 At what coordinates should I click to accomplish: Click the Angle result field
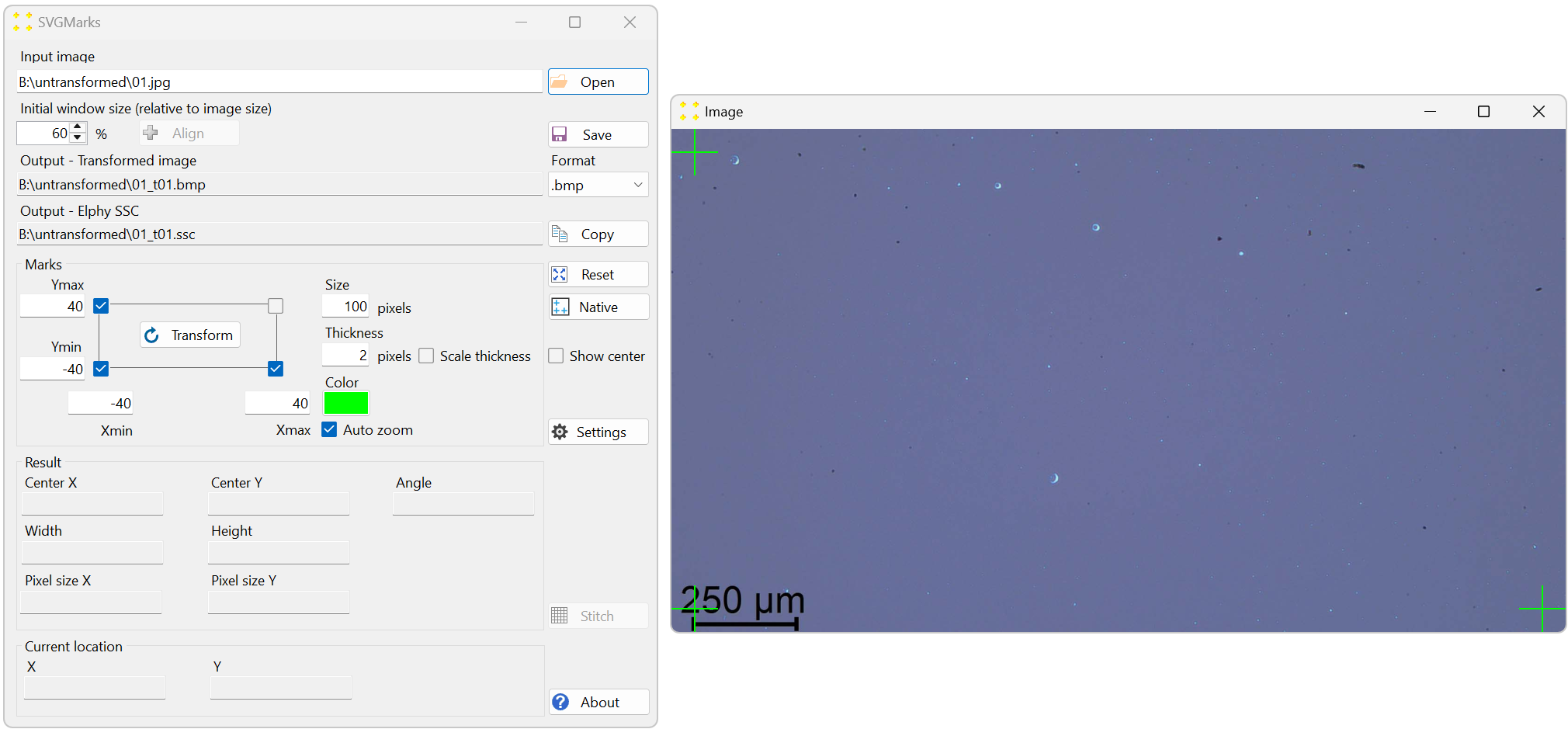click(463, 504)
